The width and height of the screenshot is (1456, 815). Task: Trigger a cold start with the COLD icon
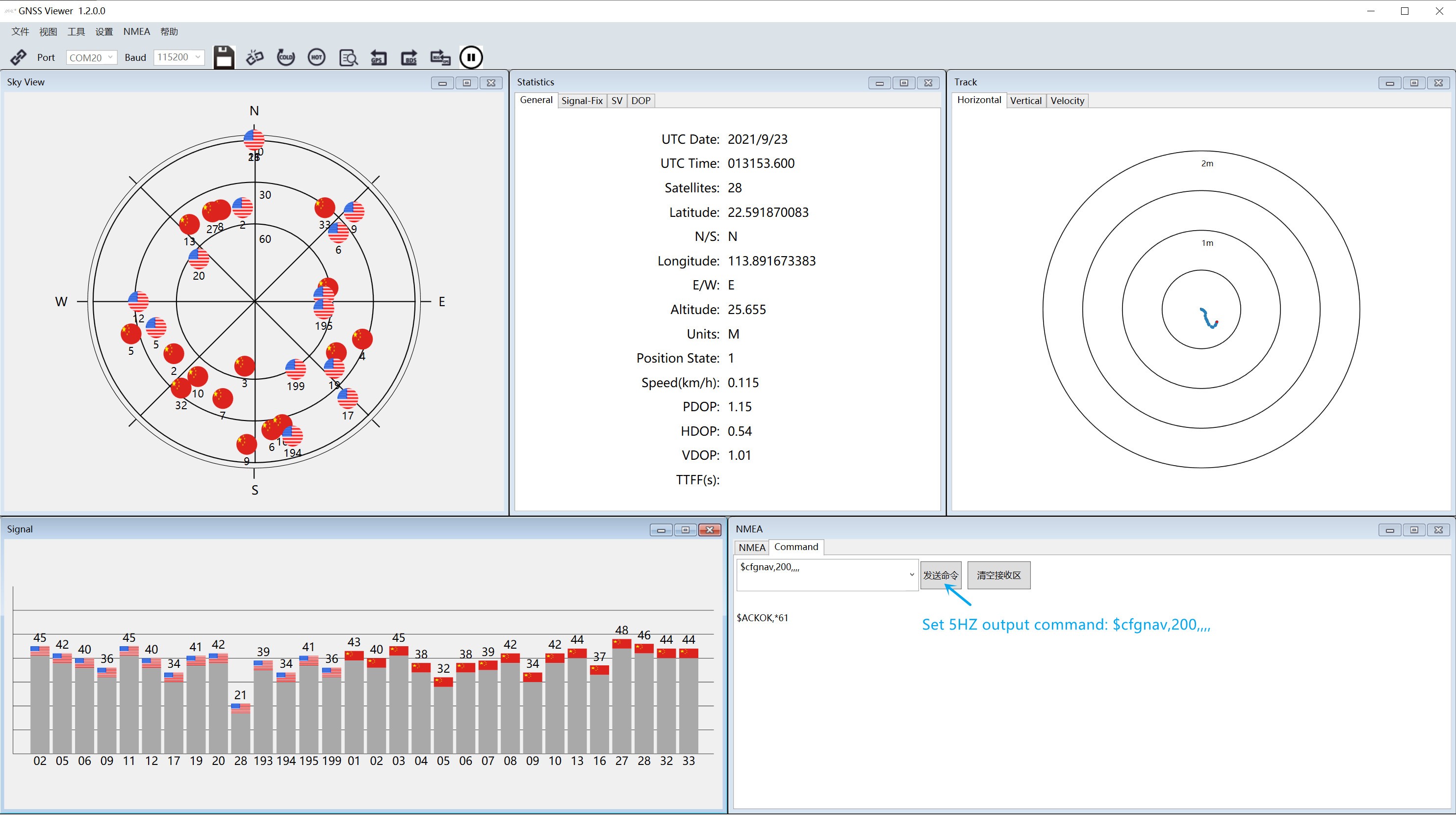click(285, 57)
